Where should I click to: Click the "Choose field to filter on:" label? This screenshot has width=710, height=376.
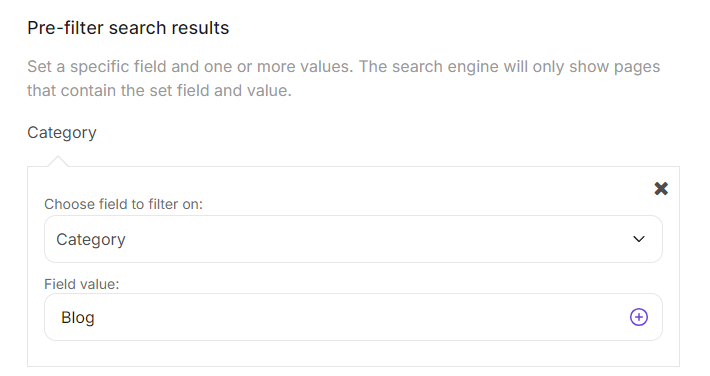click(x=123, y=204)
